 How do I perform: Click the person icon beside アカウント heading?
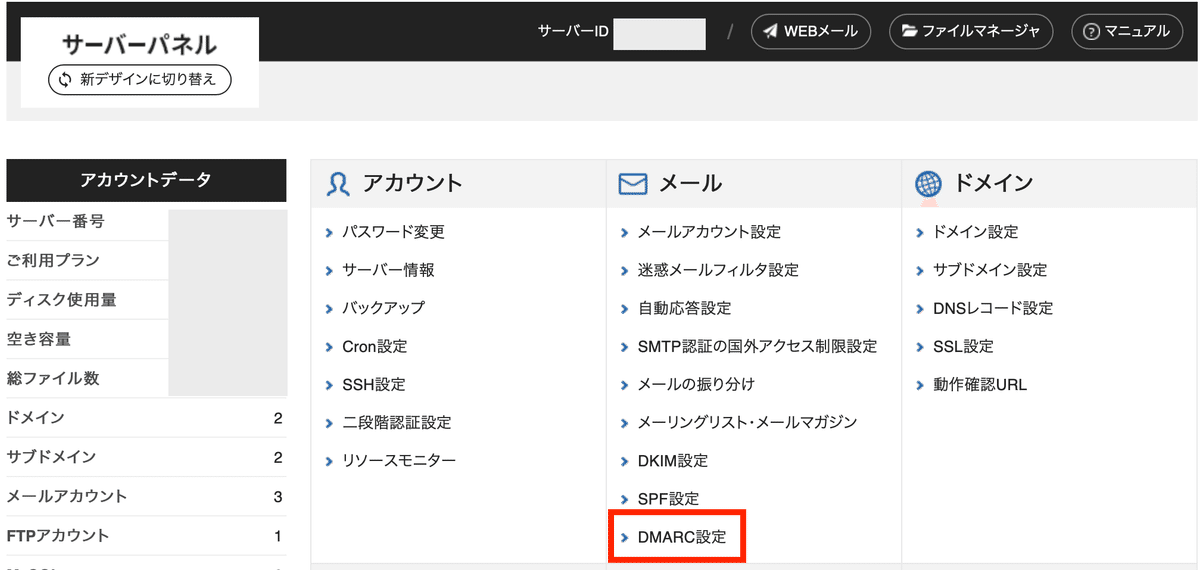[338, 184]
